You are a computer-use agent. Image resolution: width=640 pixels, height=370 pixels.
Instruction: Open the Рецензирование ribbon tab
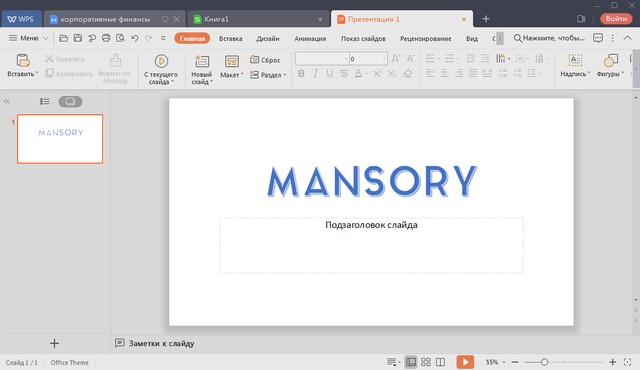point(426,38)
